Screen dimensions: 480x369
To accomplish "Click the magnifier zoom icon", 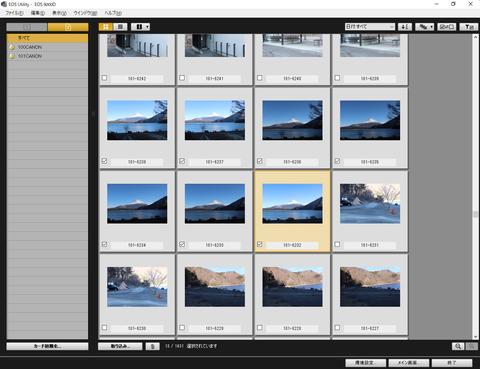I will [x=458, y=346].
